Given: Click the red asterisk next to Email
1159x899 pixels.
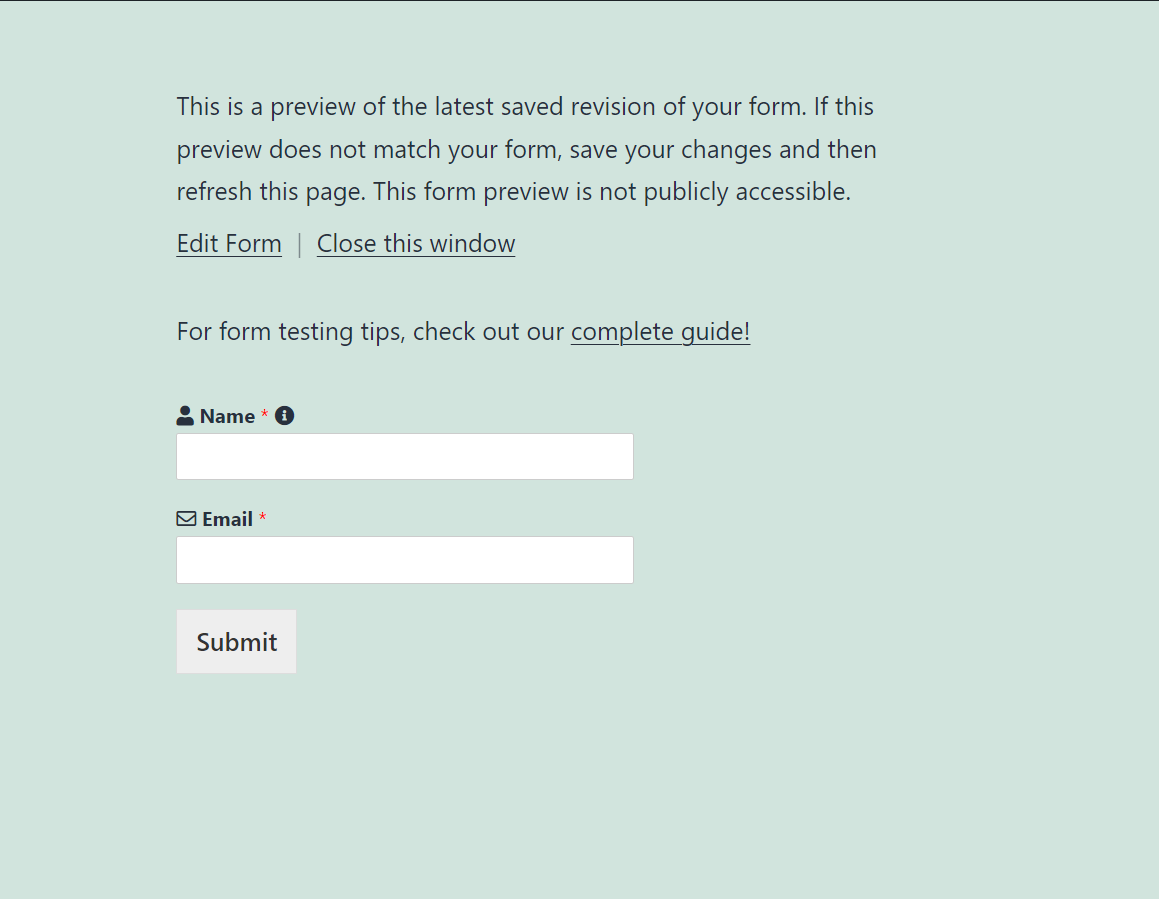Looking at the screenshot, I should click(262, 517).
